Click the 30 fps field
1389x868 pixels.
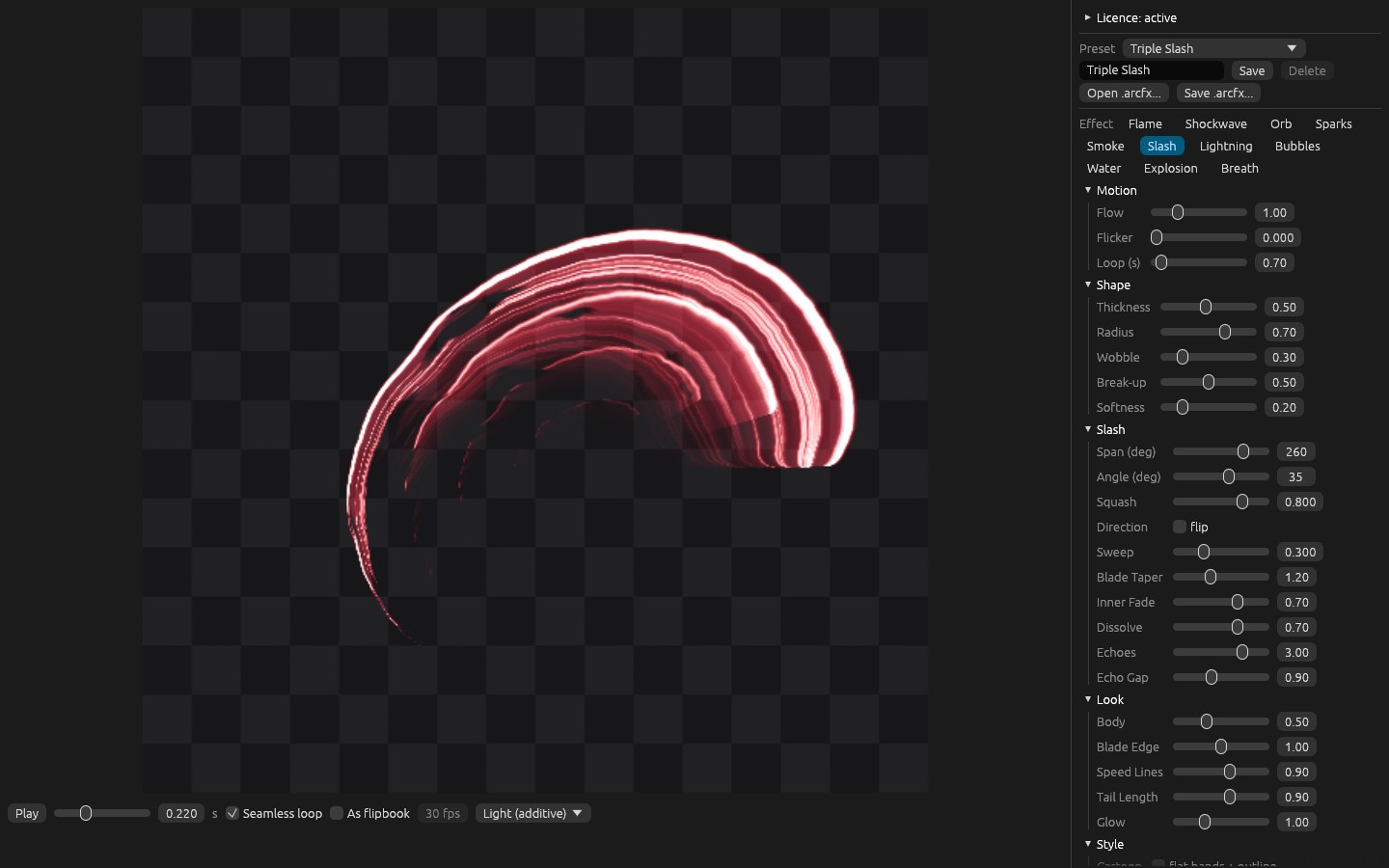[x=443, y=813]
